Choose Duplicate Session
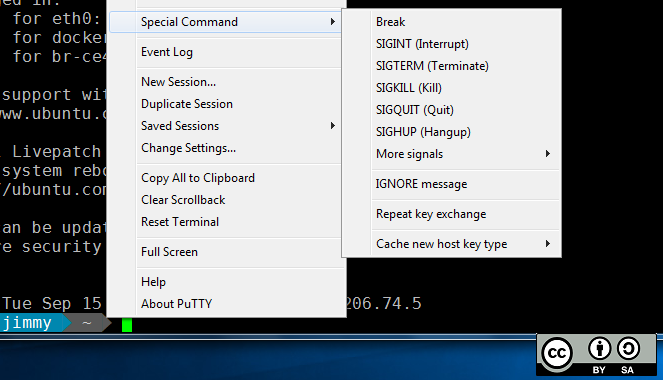 click(x=225, y=104)
